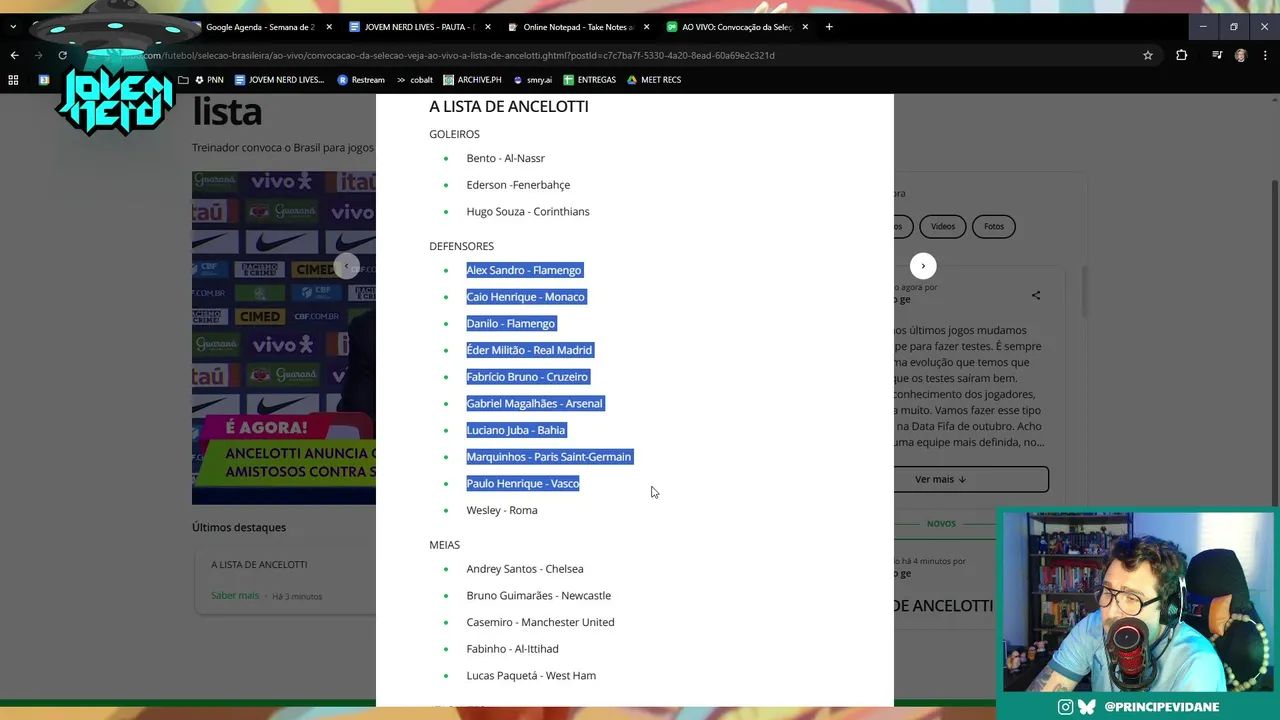Open the Chrome profile avatar

1241,55
